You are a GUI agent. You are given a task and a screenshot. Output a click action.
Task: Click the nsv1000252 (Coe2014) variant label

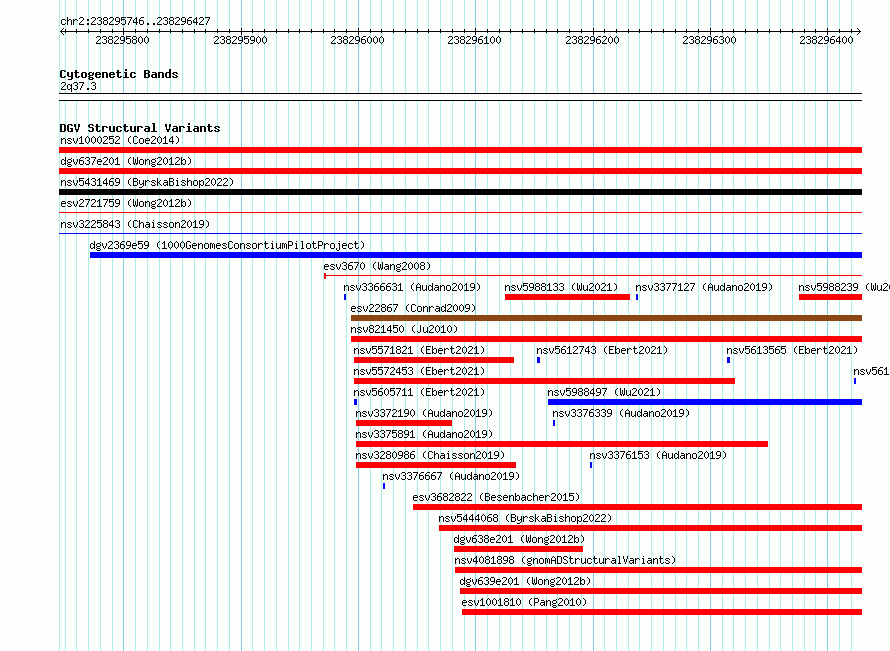click(120, 140)
